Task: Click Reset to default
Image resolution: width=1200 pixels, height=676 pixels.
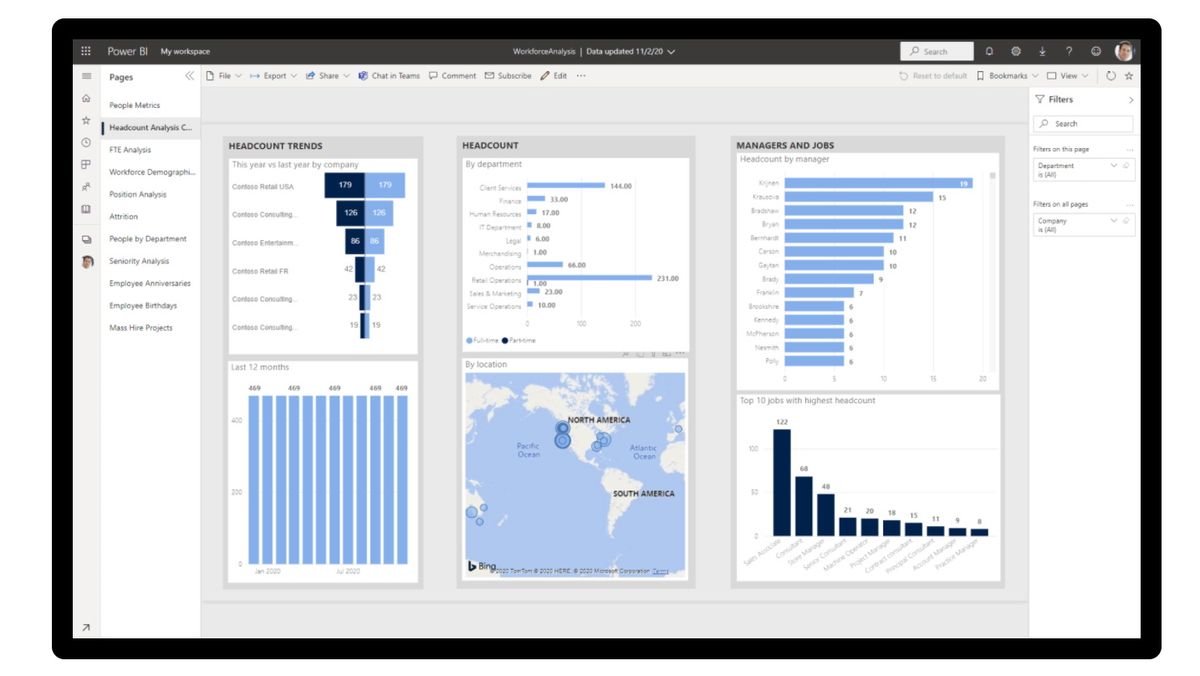Action: point(934,75)
